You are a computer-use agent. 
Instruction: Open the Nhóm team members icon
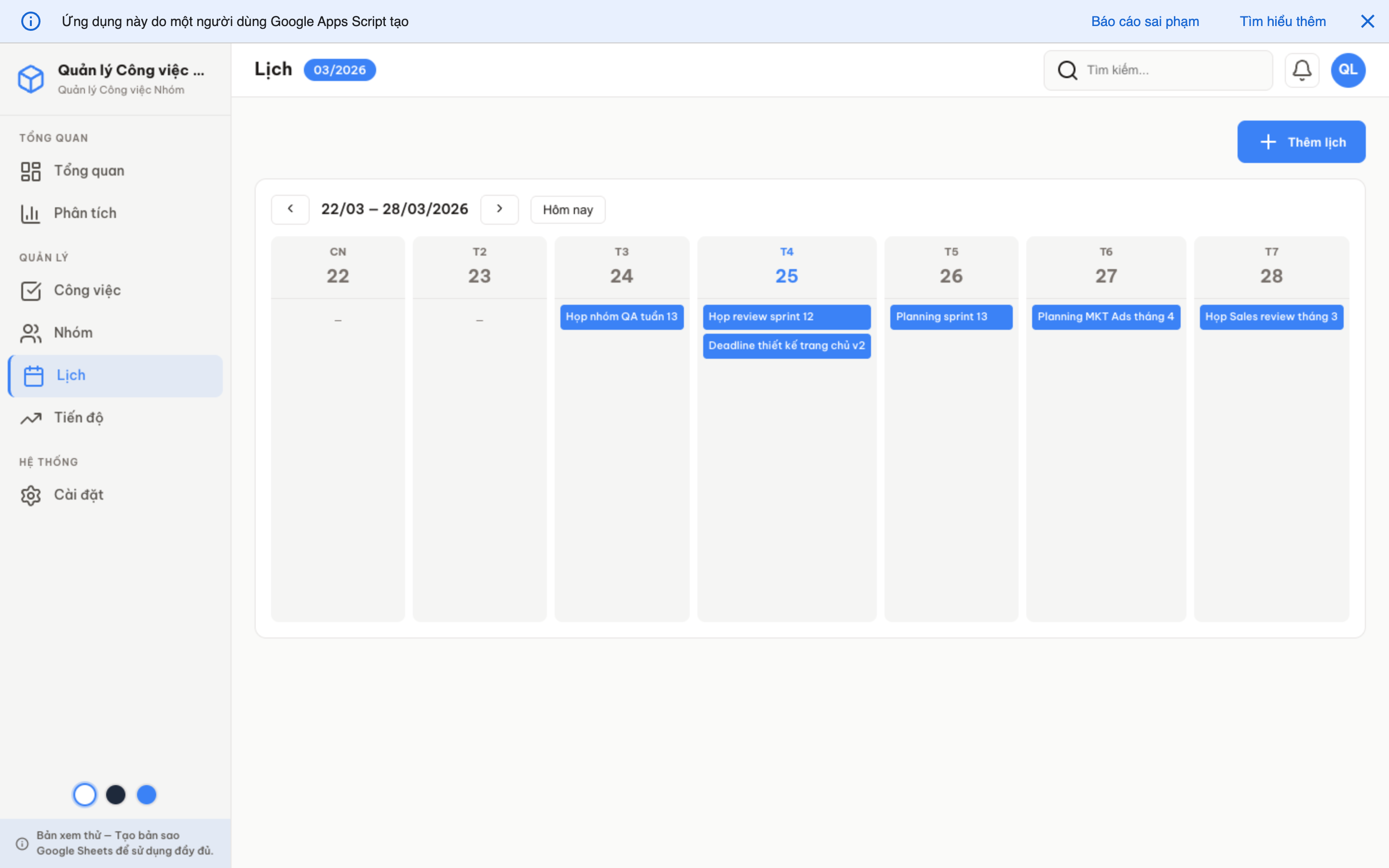pos(31,333)
